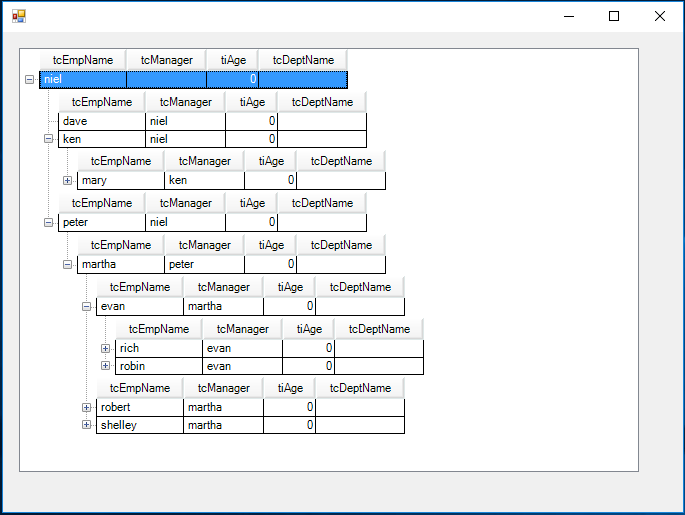The width and height of the screenshot is (685, 515).
Task: Select the mary name cell
Action: coord(121,180)
